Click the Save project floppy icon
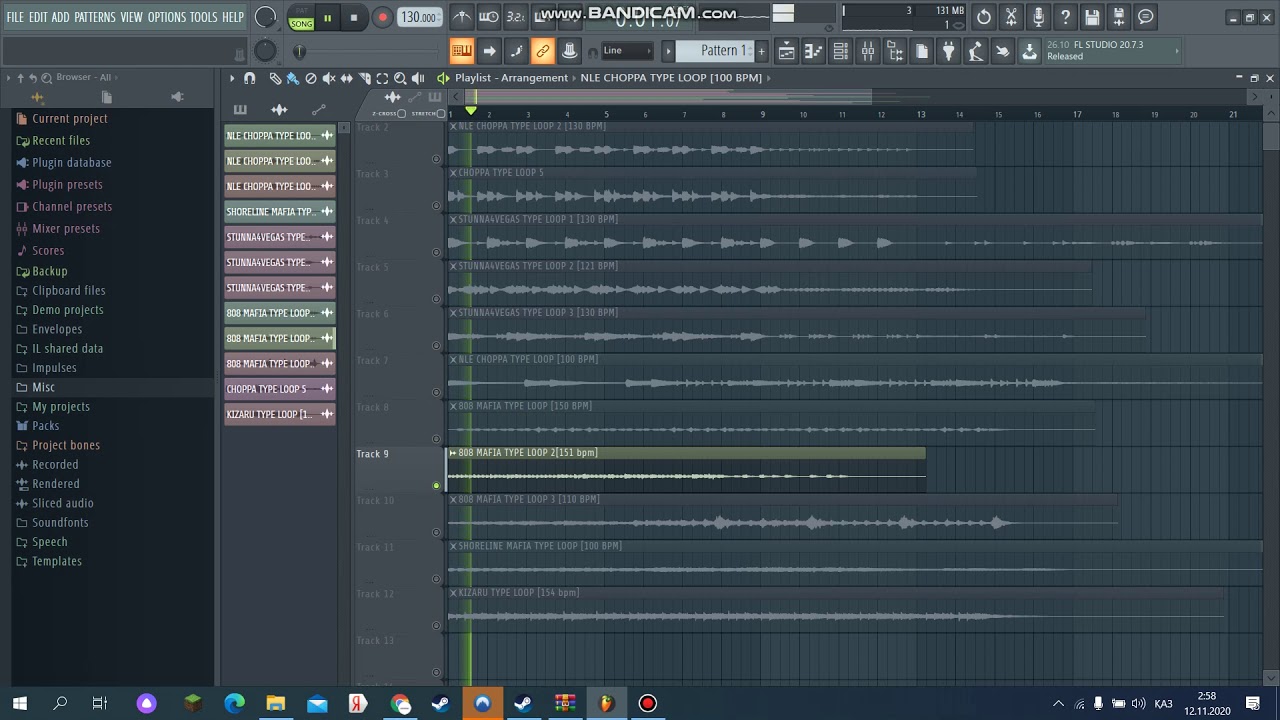Screen dimensions: 1280x720 pyautogui.click(x=1092, y=17)
